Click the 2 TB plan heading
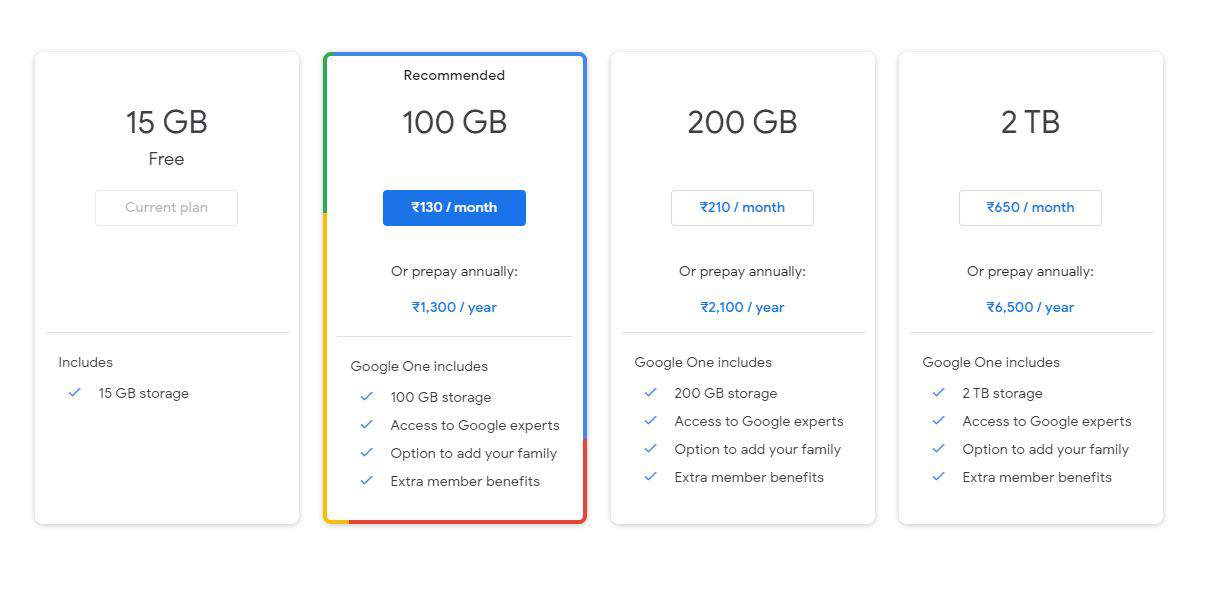 [1030, 122]
